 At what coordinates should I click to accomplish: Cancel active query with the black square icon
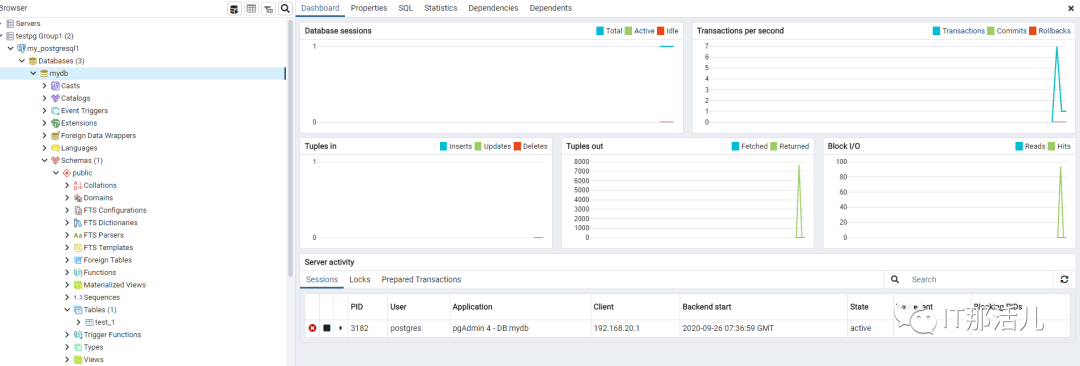327,328
